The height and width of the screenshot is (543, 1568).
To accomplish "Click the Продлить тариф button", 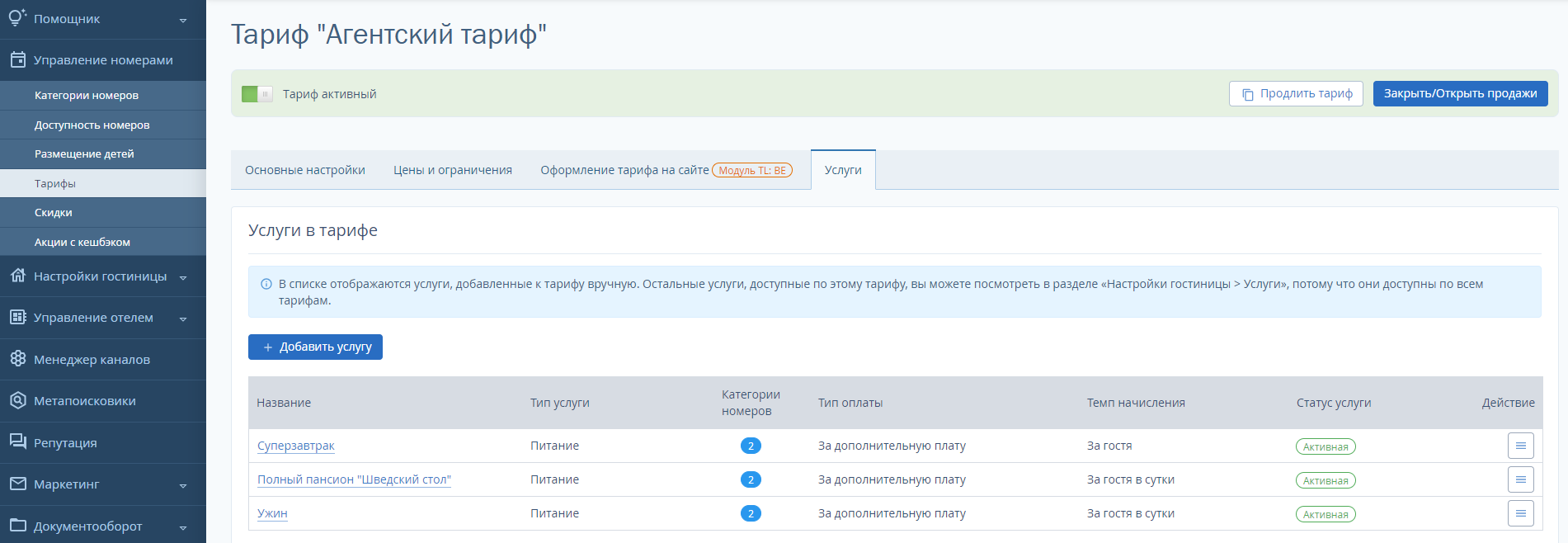I will point(1296,93).
